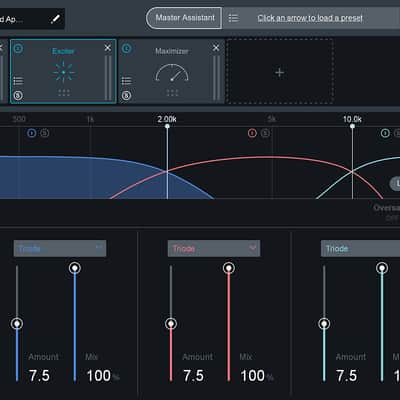Click the pencil icon to rename the preset
Viewport: 400px width, 400px height.
[55, 19]
